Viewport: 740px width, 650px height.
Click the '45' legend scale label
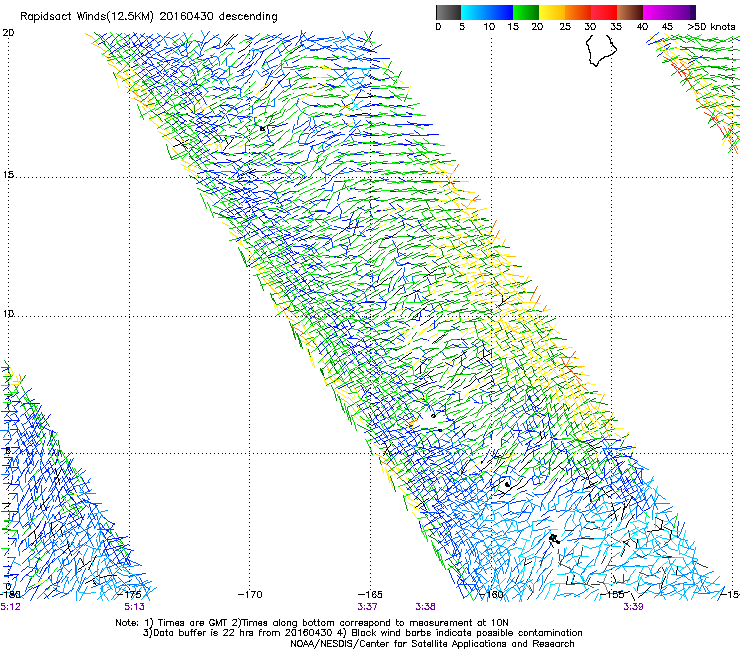point(667,27)
